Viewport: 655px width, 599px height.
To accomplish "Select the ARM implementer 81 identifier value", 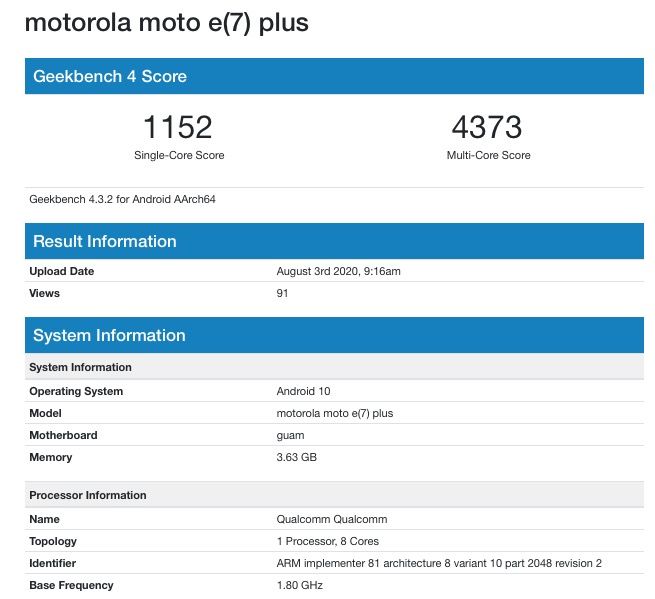I will pos(439,563).
